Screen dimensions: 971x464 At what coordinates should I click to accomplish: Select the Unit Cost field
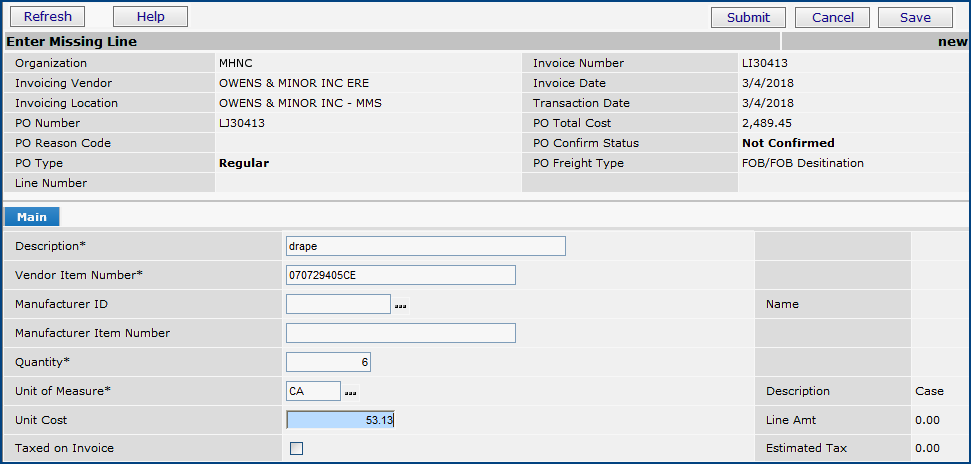pos(340,420)
